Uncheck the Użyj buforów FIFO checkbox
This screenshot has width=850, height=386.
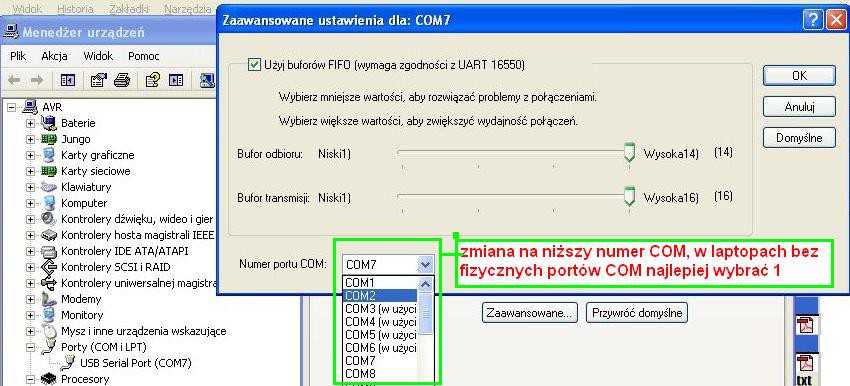coord(254,65)
